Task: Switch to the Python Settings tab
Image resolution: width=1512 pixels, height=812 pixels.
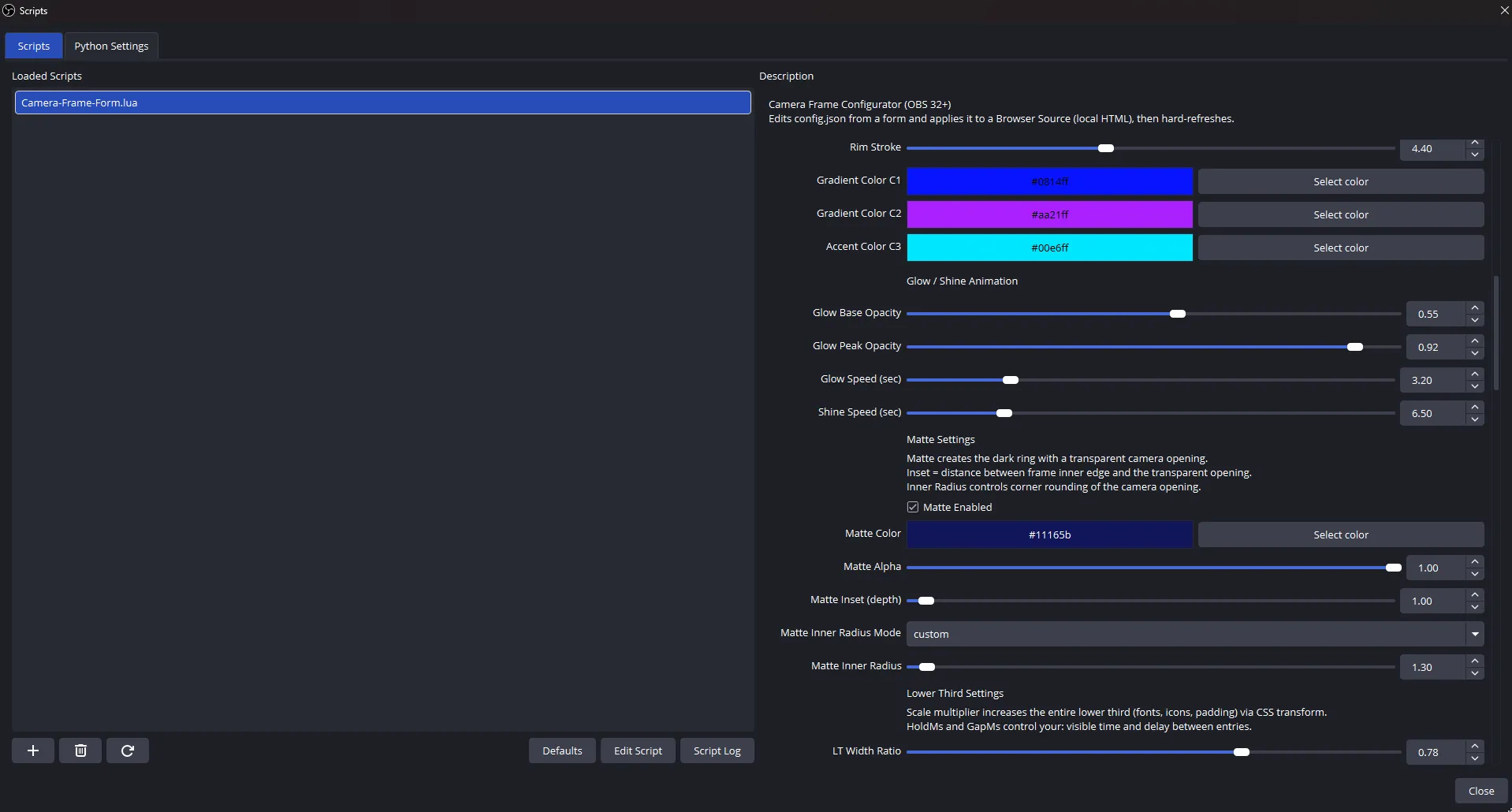Action: [x=111, y=45]
